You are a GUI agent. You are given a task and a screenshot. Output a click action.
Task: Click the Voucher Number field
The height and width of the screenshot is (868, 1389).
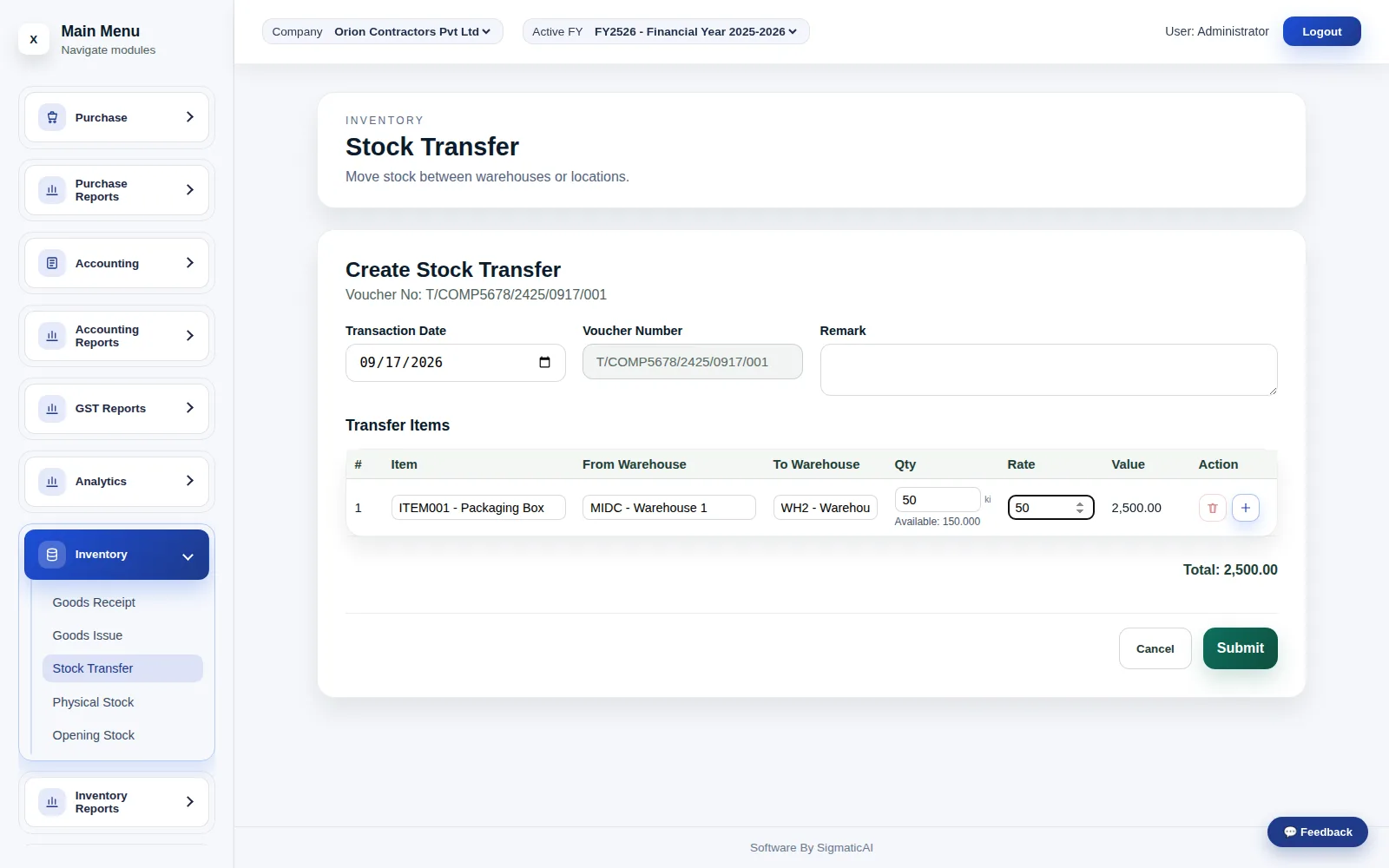(x=692, y=362)
